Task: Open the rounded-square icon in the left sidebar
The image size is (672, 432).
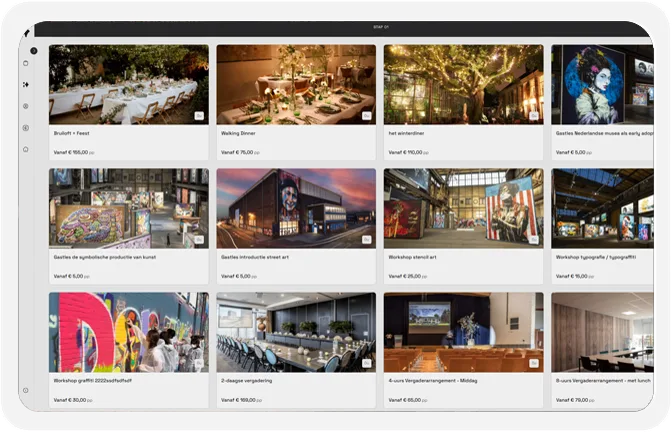Action: [x=26, y=63]
